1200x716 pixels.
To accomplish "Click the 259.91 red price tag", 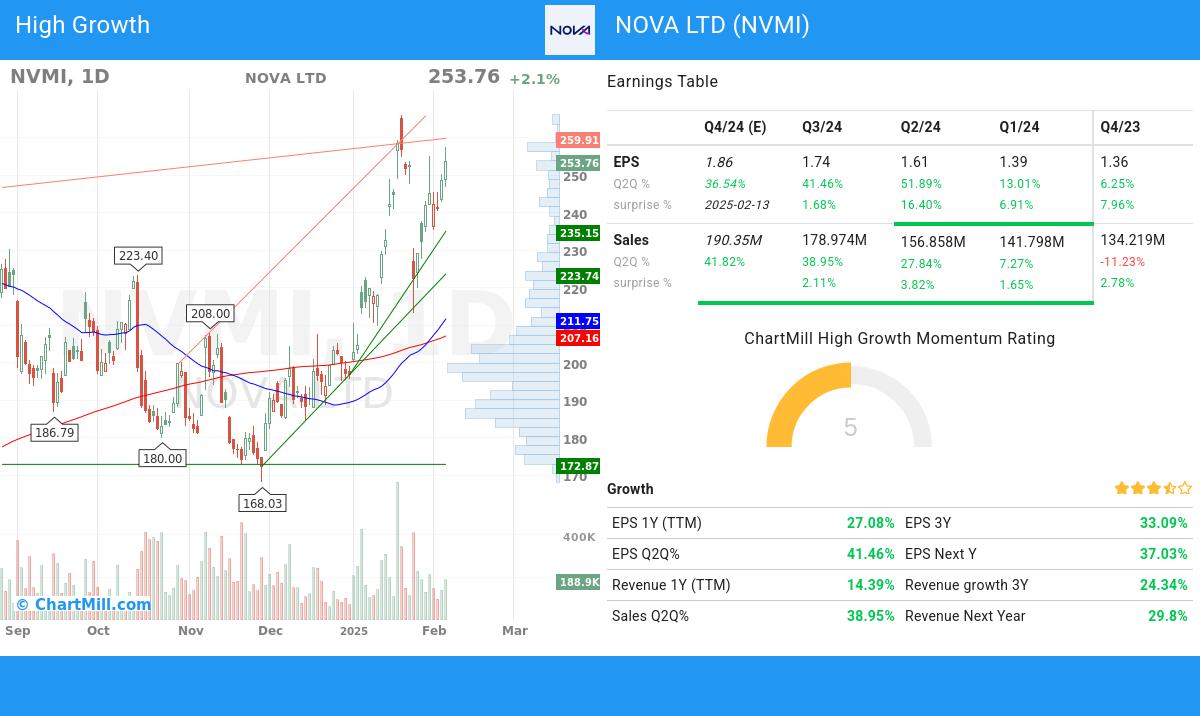I will pos(579,141).
